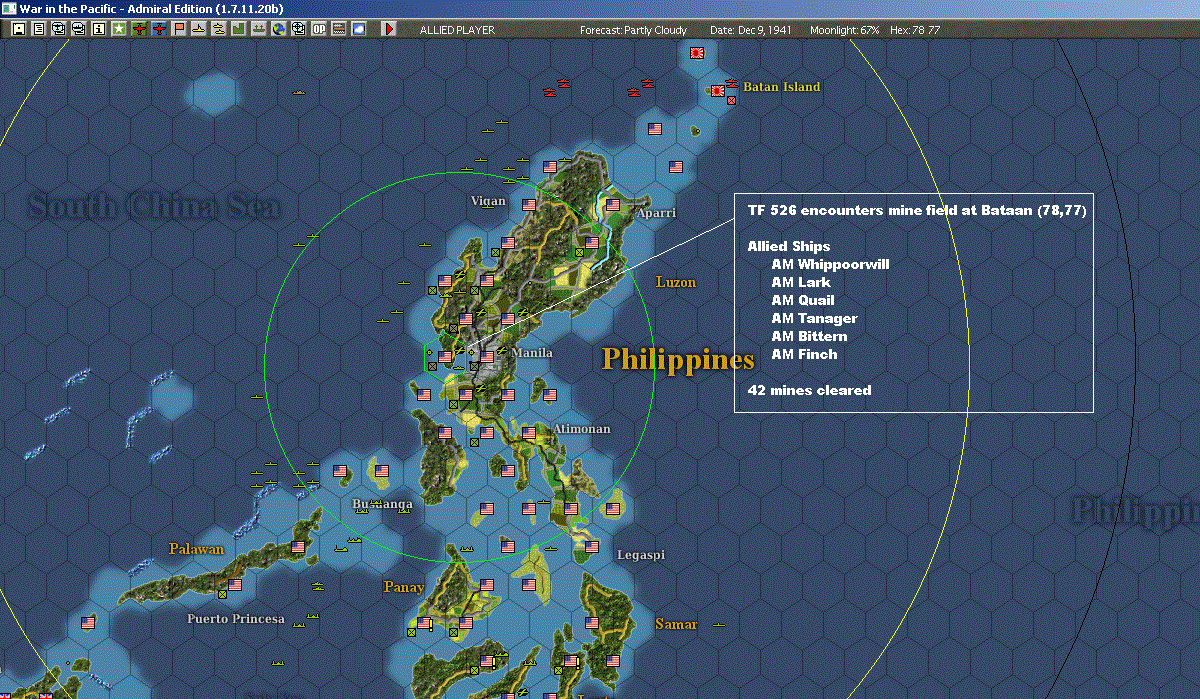Open the red plane on blue icon
This screenshot has height=699, width=1200.
(x=160, y=29)
